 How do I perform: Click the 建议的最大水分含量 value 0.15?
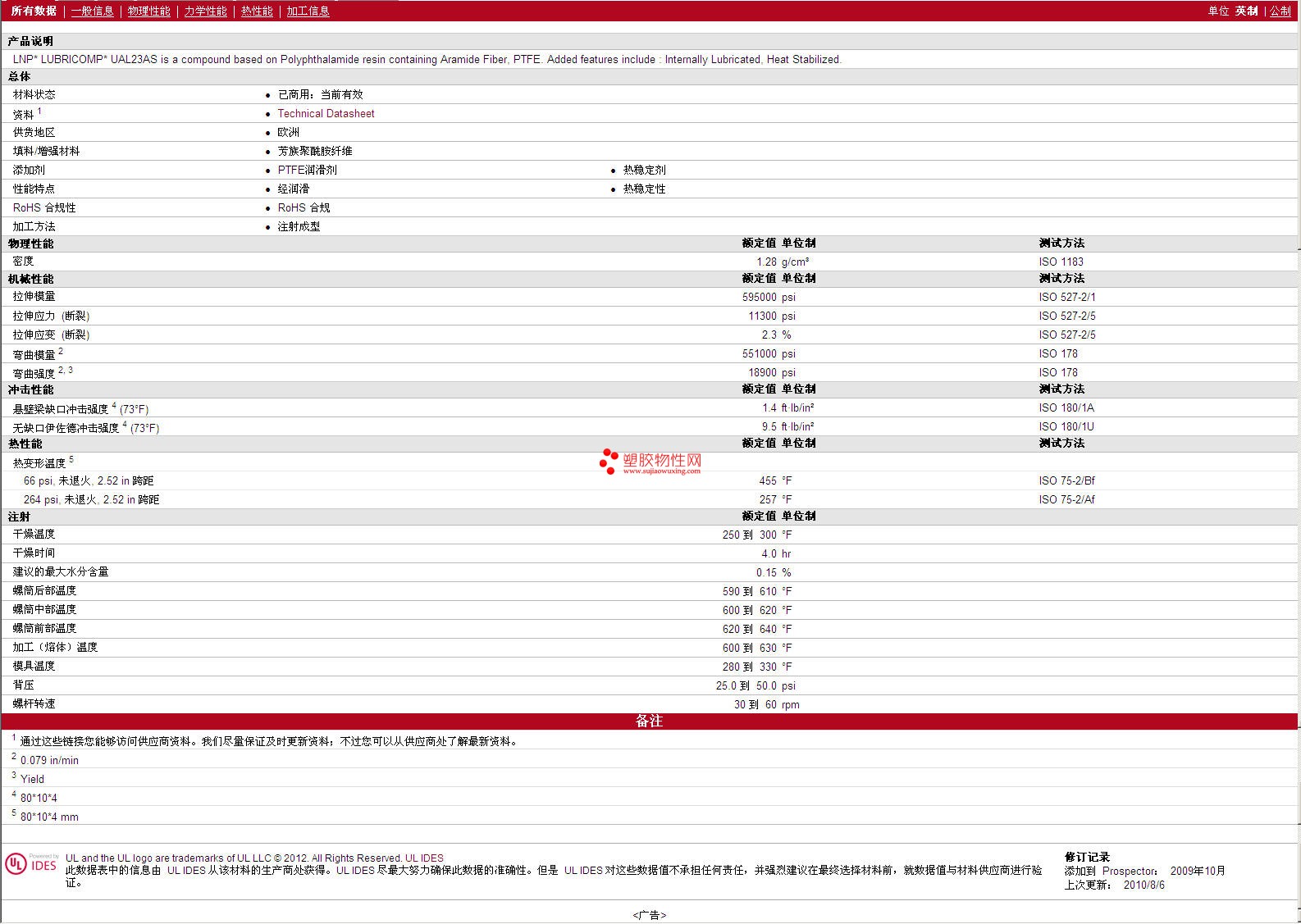pyautogui.click(x=766, y=572)
